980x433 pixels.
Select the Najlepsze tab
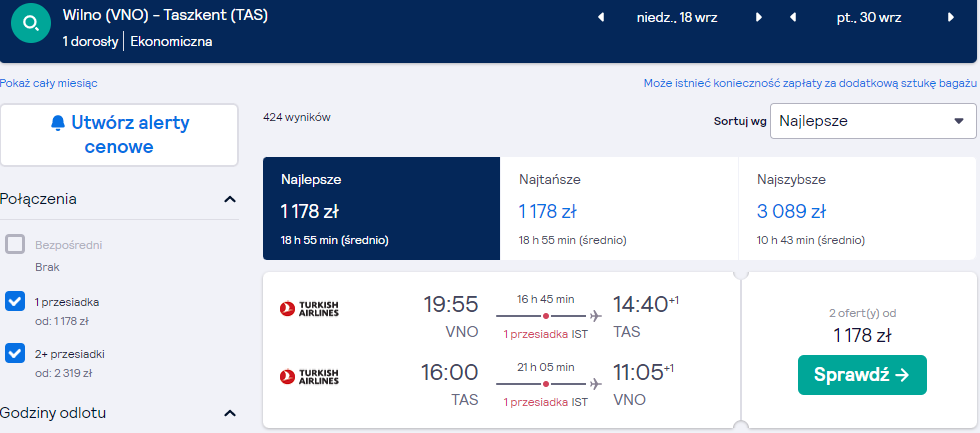pyautogui.click(x=381, y=208)
